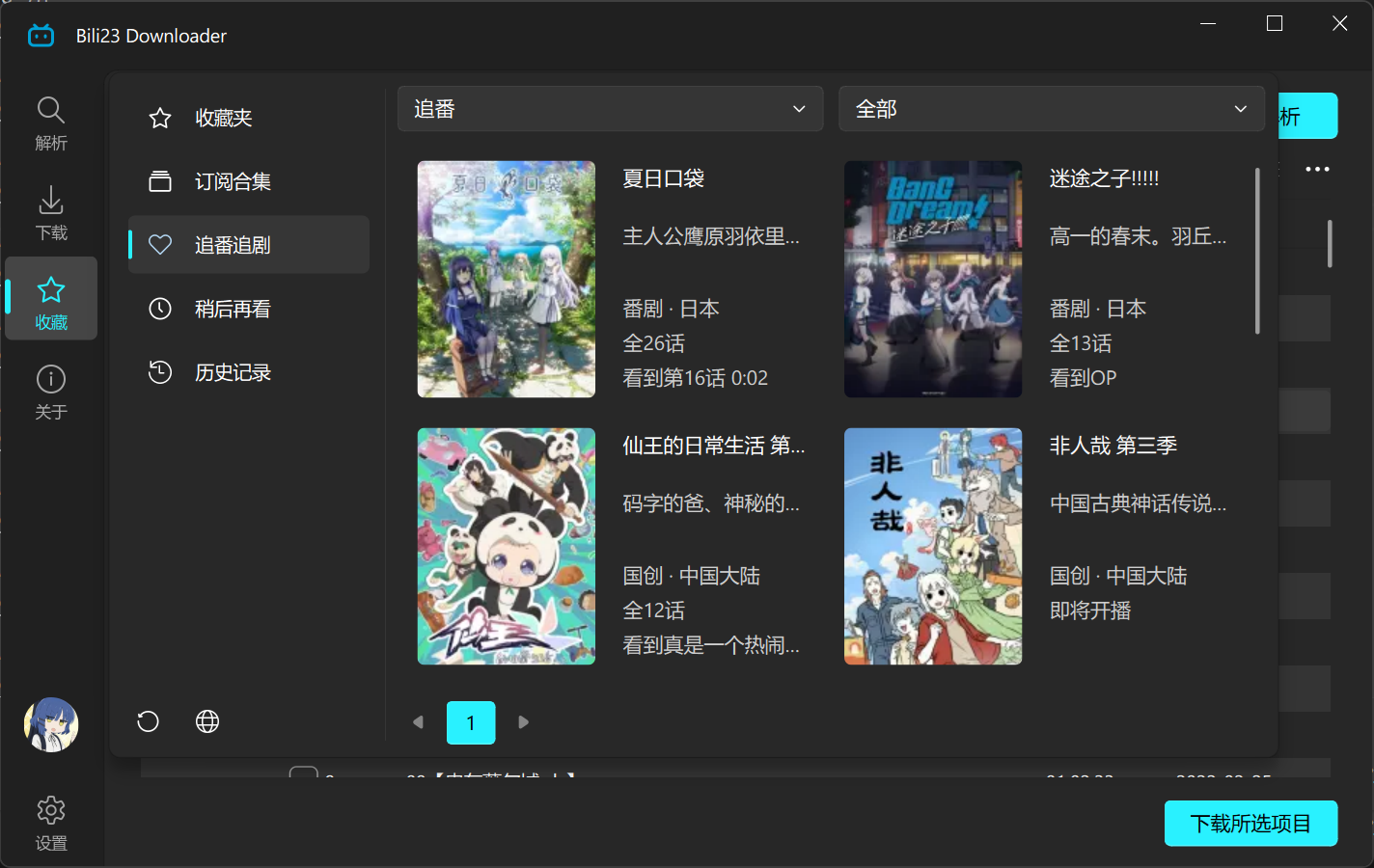Open the 全部 filter dropdown
Screen dimensions: 1374x868
(1051, 108)
